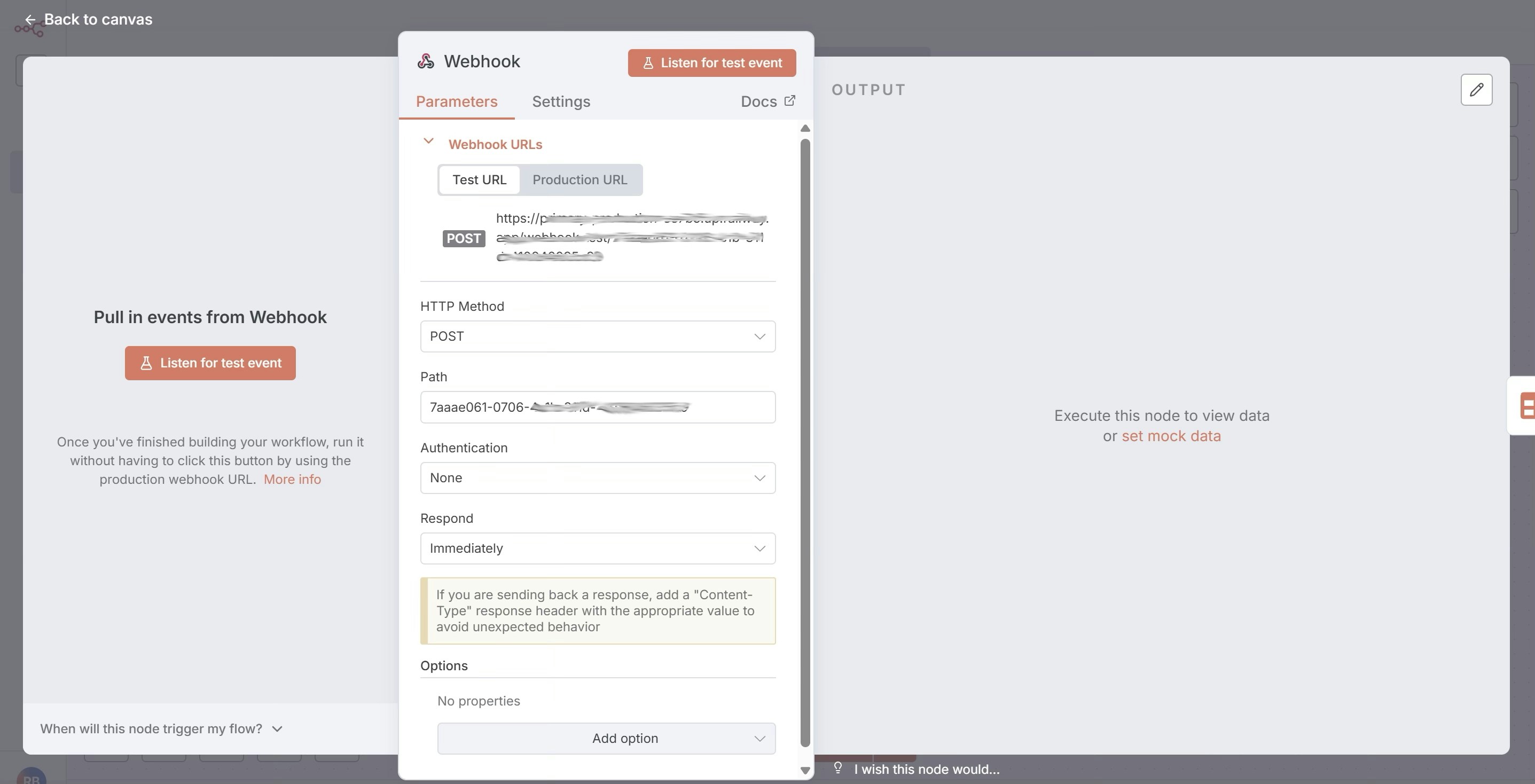The image size is (1535, 784).
Task: Click scrollbar down arrow in parameters panel
Action: click(x=805, y=770)
